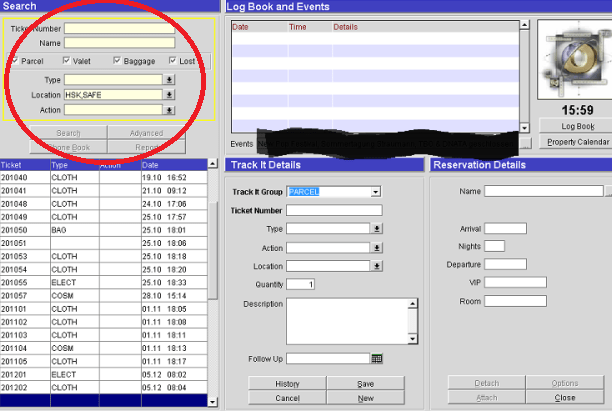Click the Description box scroll-down arrow
The width and height of the screenshot is (612, 411).
coord(413,339)
